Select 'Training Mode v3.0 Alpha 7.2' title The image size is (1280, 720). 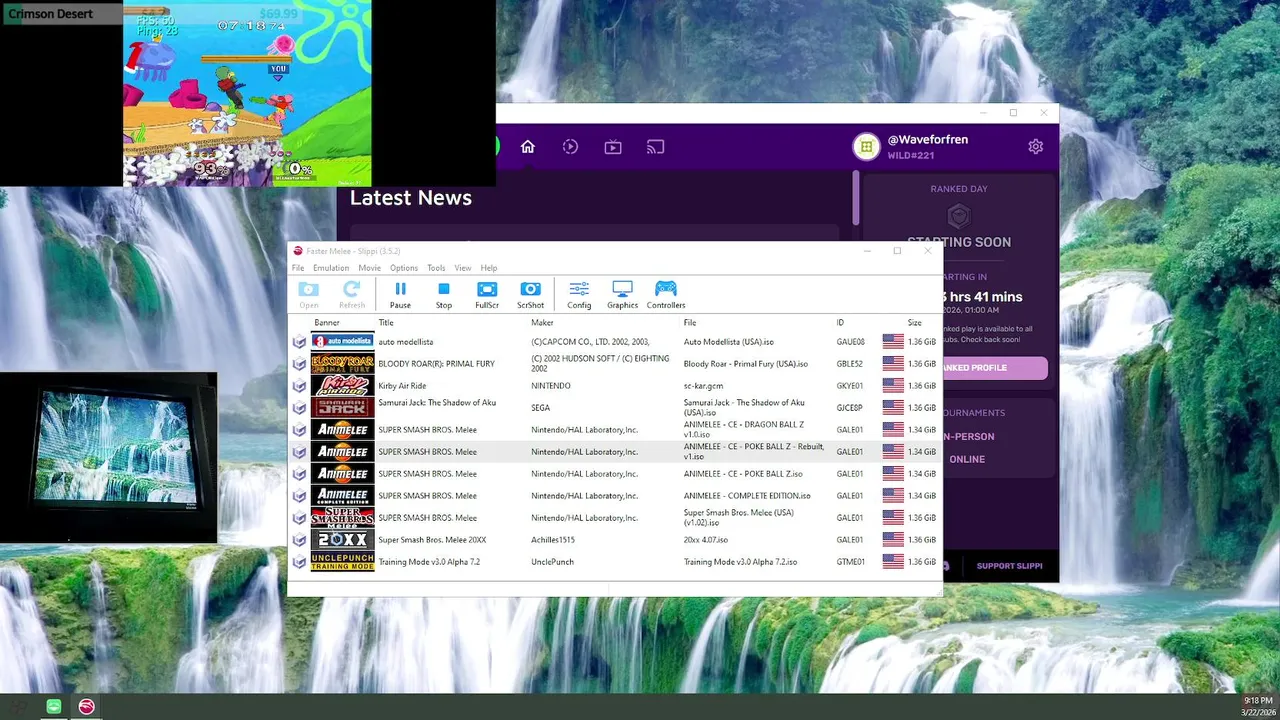pyautogui.click(x=429, y=562)
